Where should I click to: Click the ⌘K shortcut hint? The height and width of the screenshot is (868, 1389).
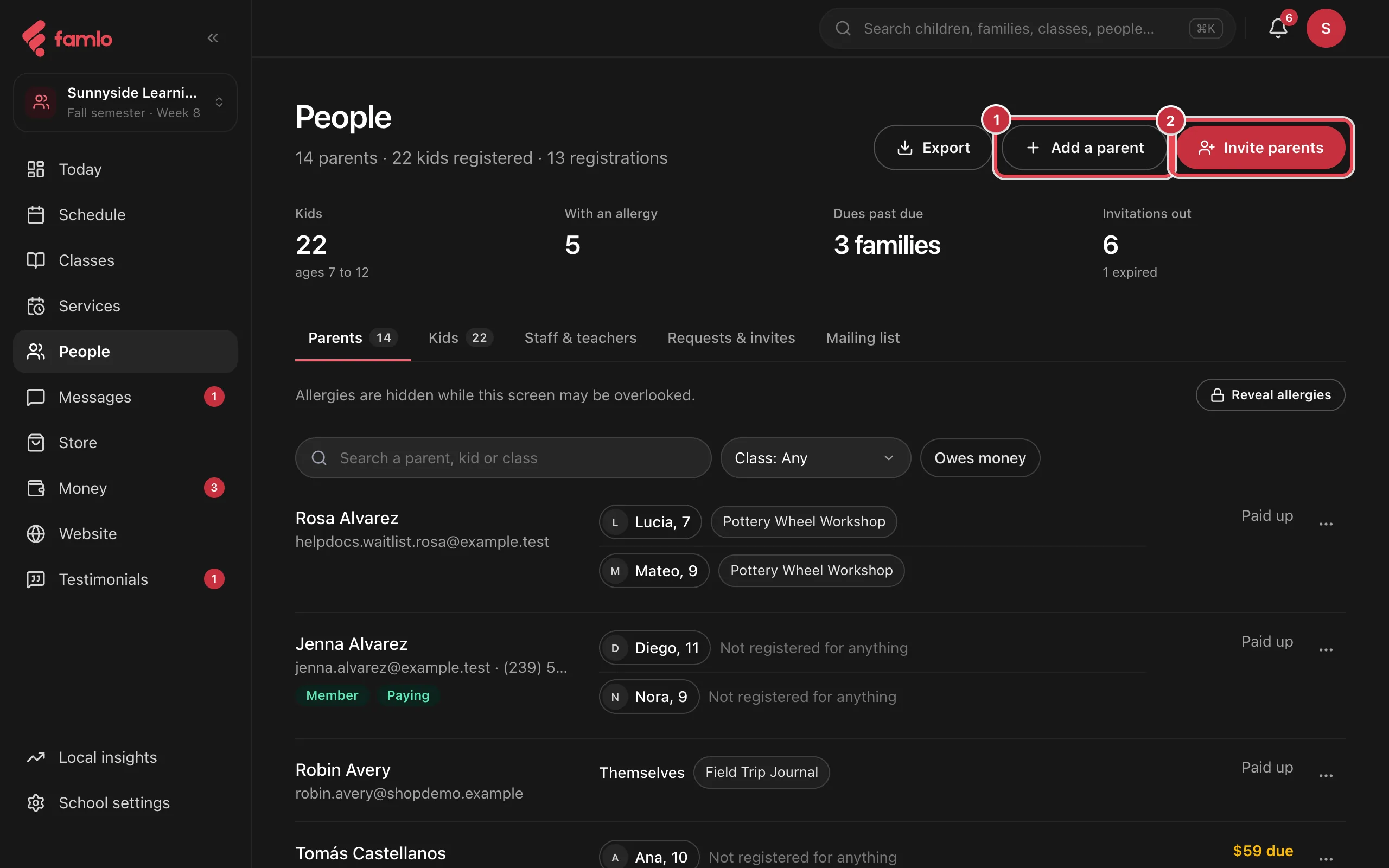(x=1205, y=28)
